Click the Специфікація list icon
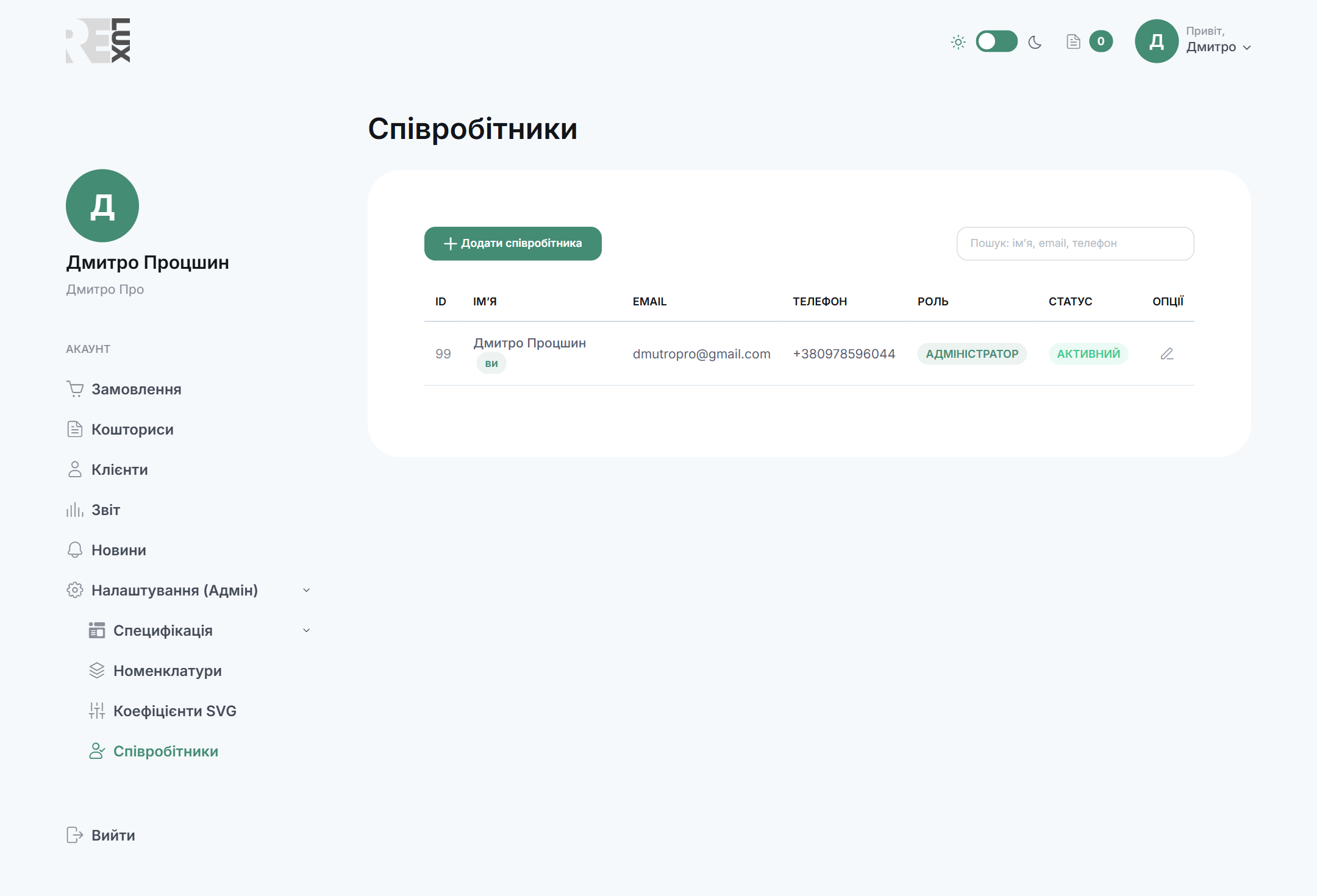Image resolution: width=1317 pixels, height=896 pixels. click(x=96, y=630)
